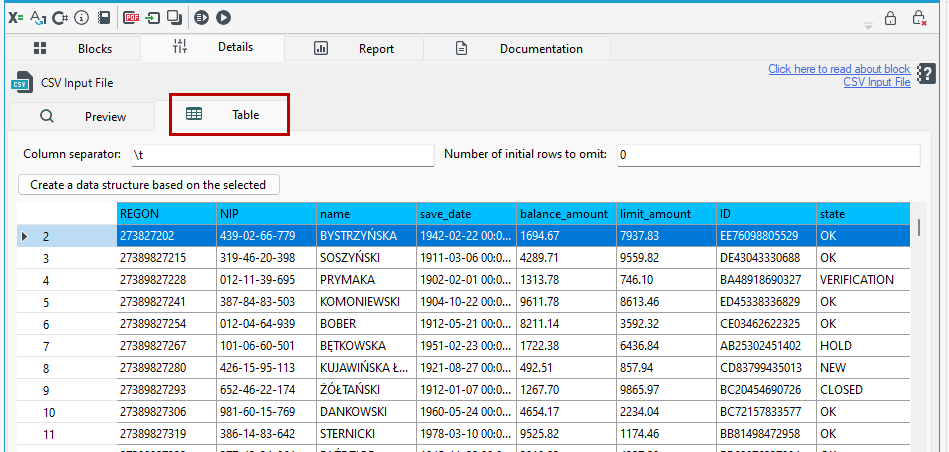Click name cell STERNICKI
949x452 pixels.
[367, 434]
